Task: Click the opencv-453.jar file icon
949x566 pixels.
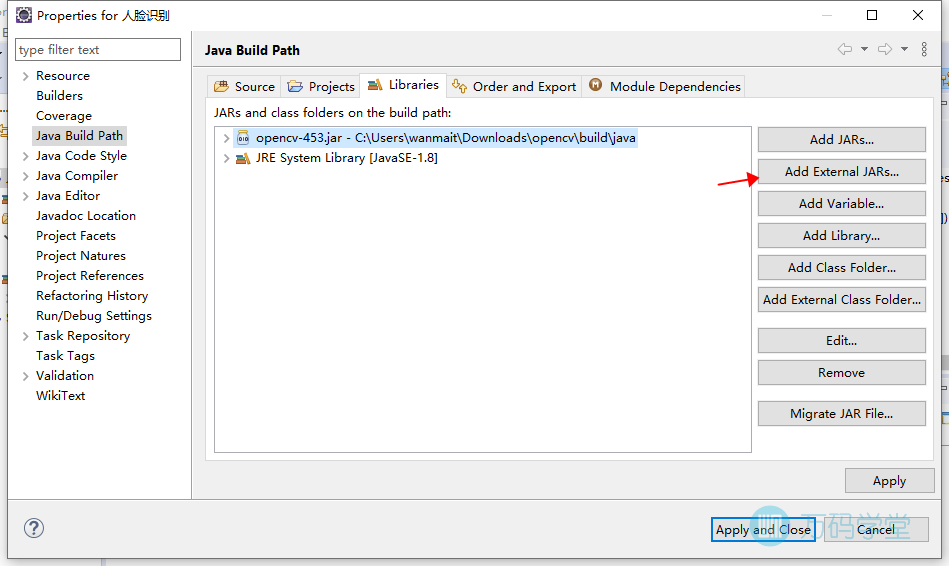Action: coord(243,138)
